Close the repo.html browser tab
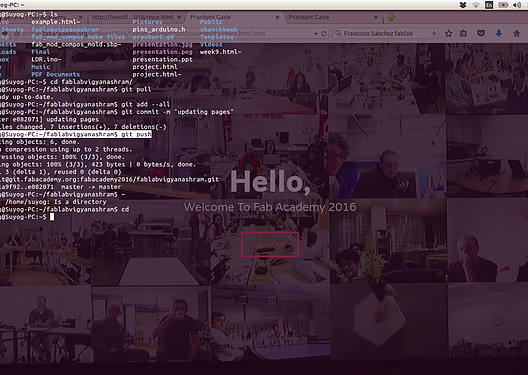This screenshot has height=375, width=528. [179, 17]
